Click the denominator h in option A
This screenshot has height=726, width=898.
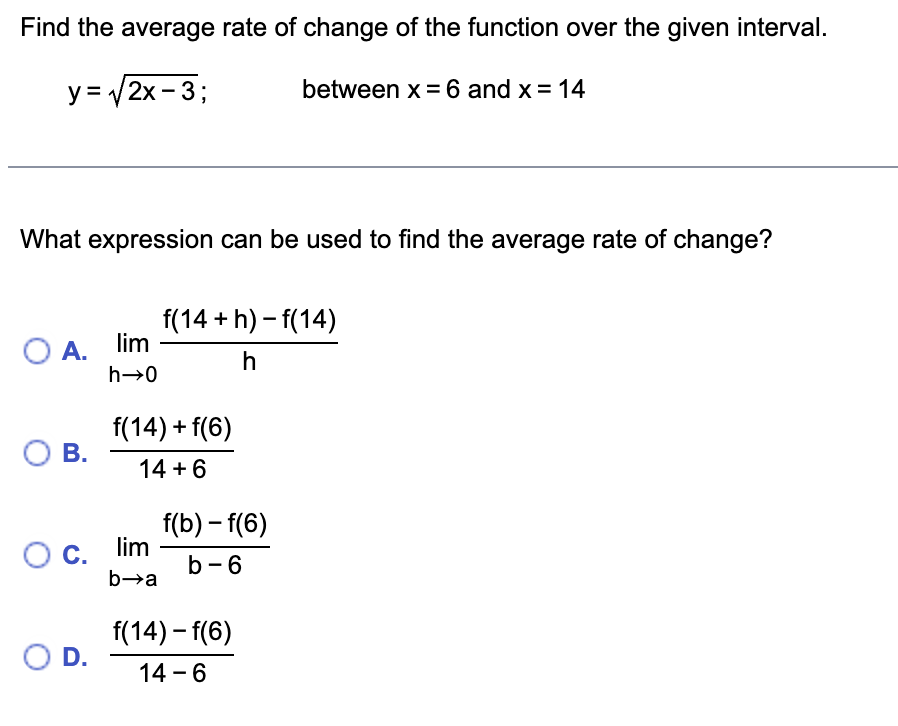click(x=248, y=363)
